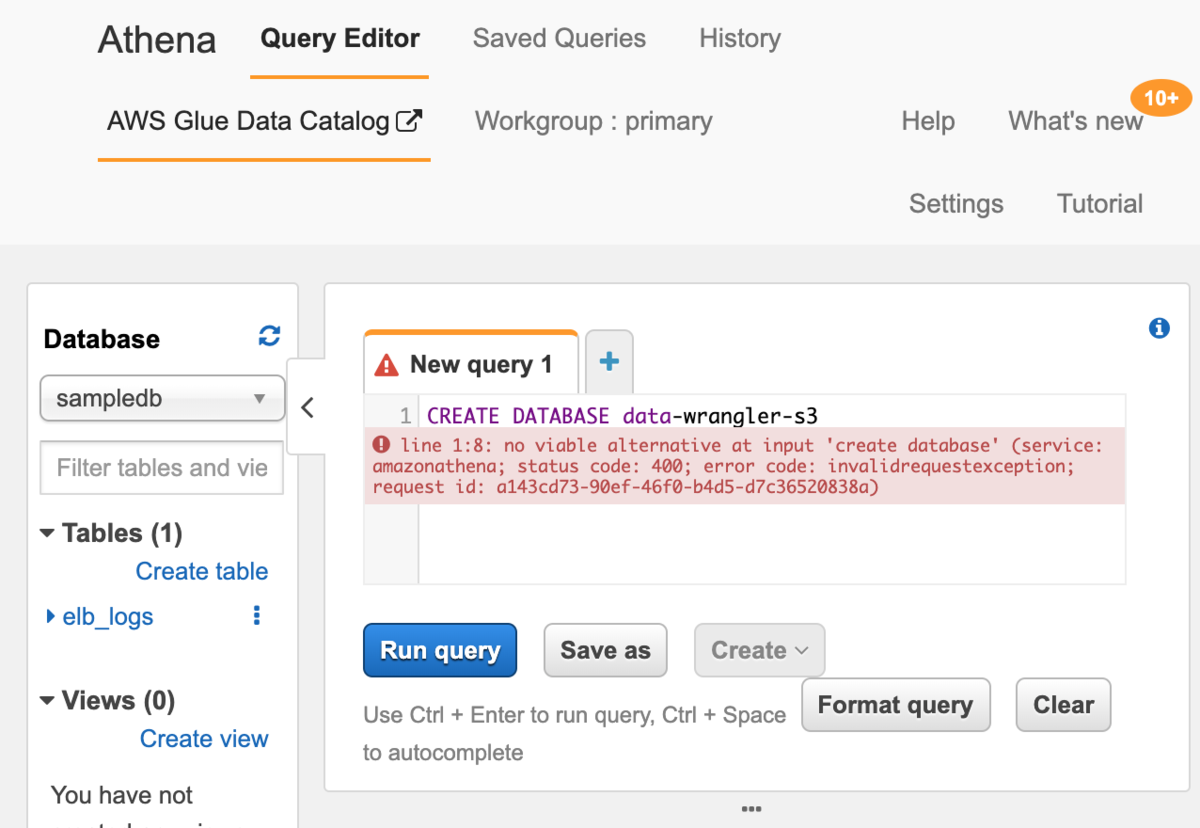The height and width of the screenshot is (828, 1200).
Task: Open AWS Glue Data Catalog link
Action: (x=264, y=122)
